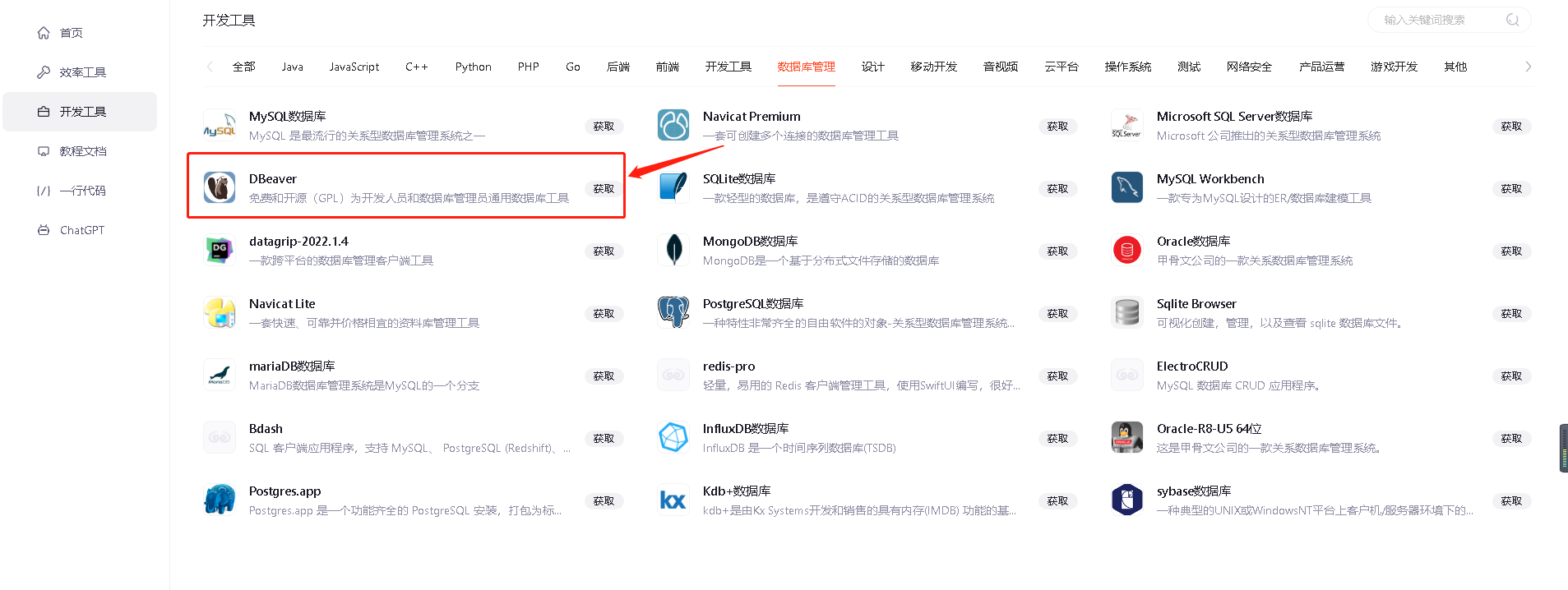
Task: Click 获取 for PostgreSQL数据库
Action: 1058,314
